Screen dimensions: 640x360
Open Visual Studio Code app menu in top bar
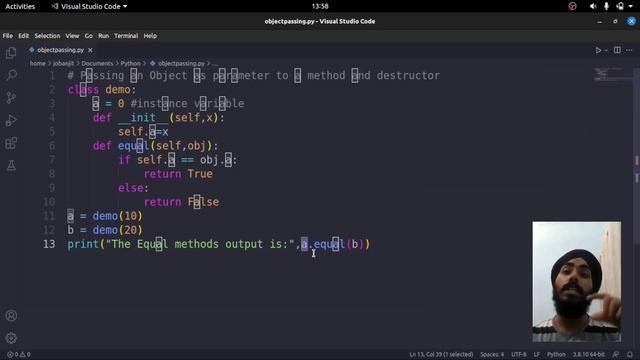pos(89,6)
